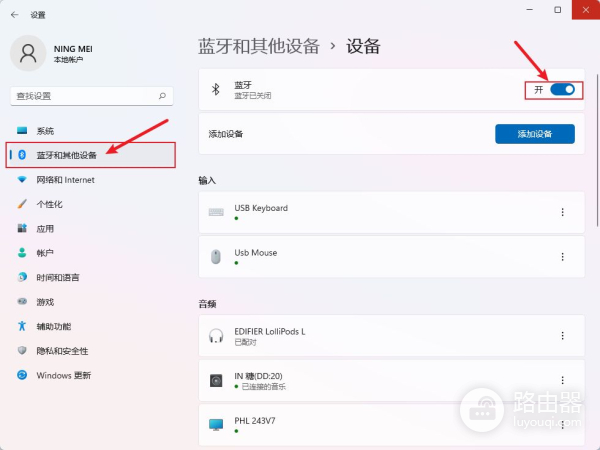This screenshot has height=450, width=600.
Task: Click the personalization paintbrush icon
Action: coord(22,204)
